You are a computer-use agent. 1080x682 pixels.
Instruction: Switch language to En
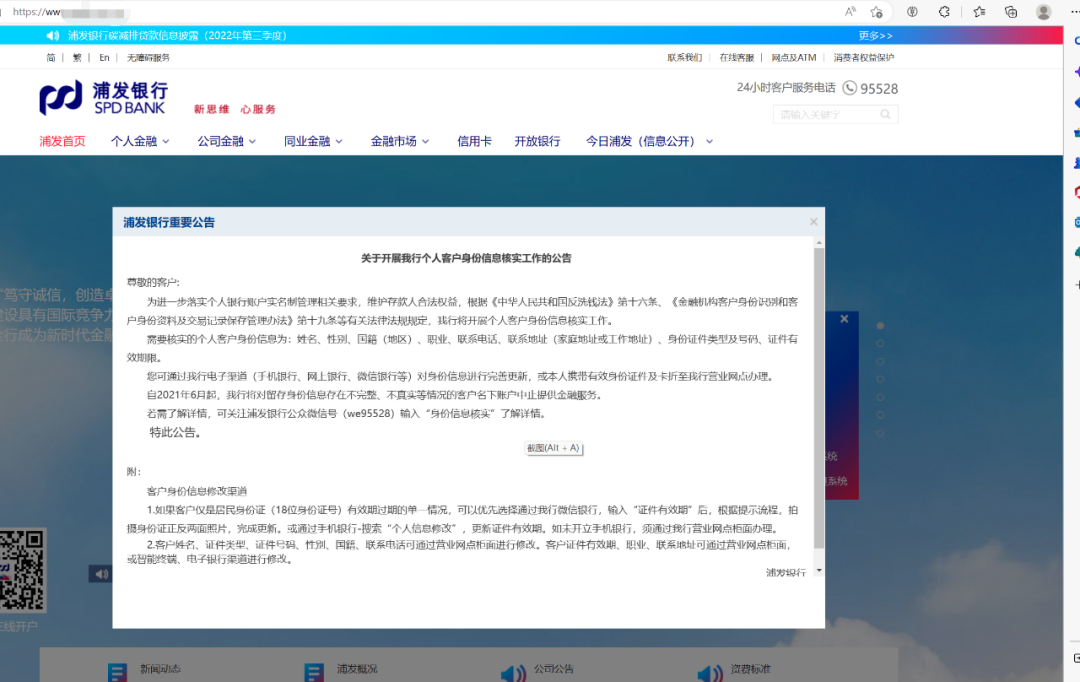[x=104, y=58]
